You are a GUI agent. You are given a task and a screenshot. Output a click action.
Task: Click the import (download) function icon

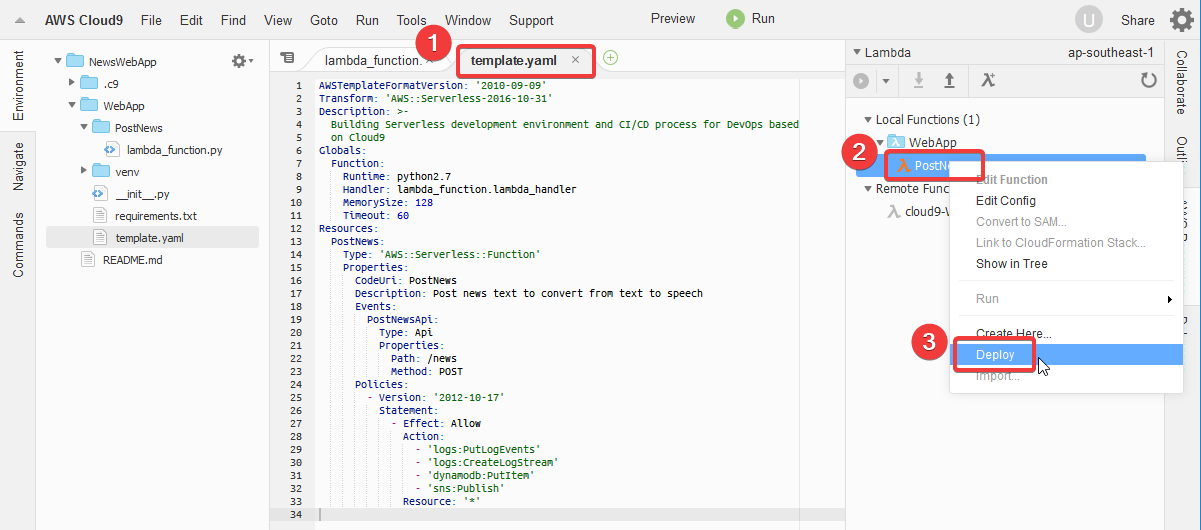pos(919,80)
